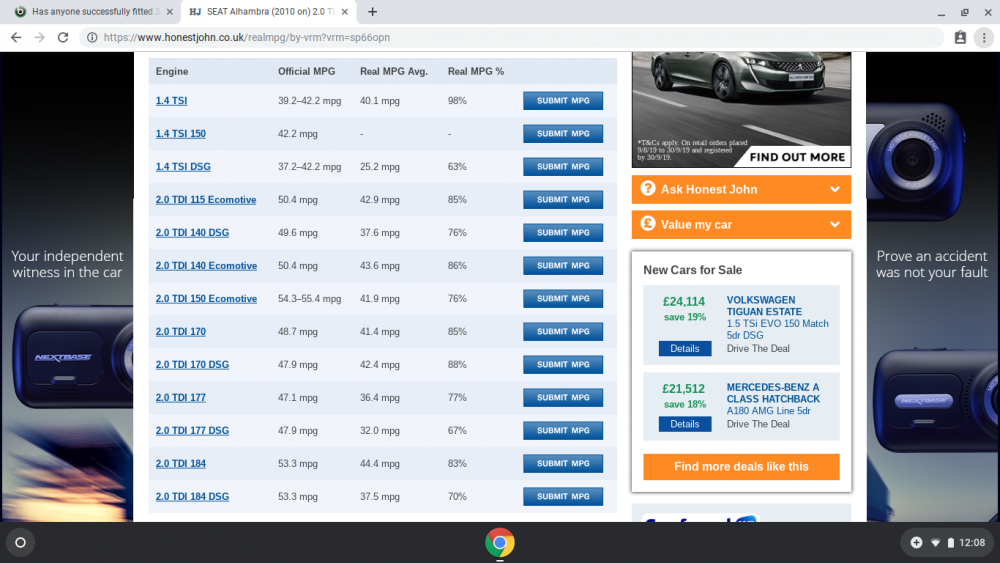Image resolution: width=1000 pixels, height=563 pixels.
Task: Open the 1.4 TSI DSG engine link
Action: tap(183, 167)
